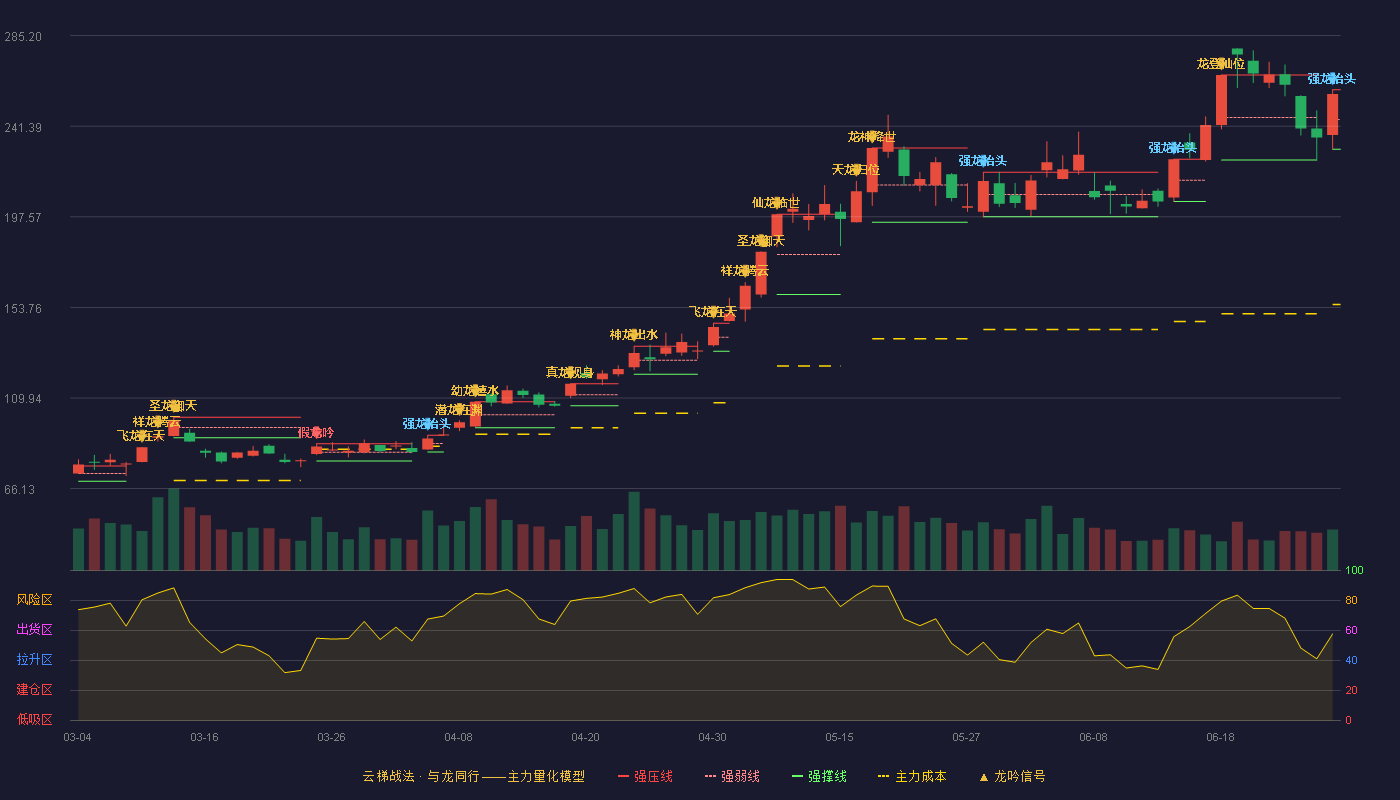Screen dimensions: 1400x800
Task: Click the 天龙归位 signal label
Action: tap(856, 170)
